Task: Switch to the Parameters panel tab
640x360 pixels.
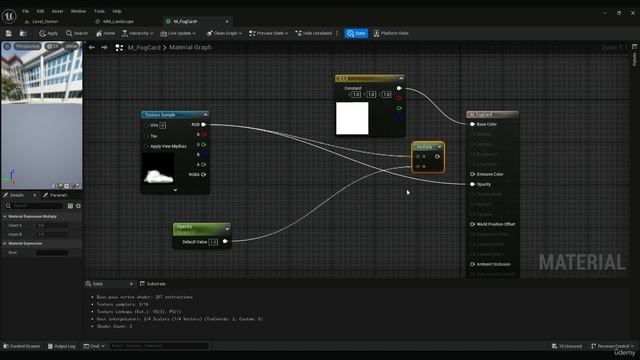Action: point(56,196)
